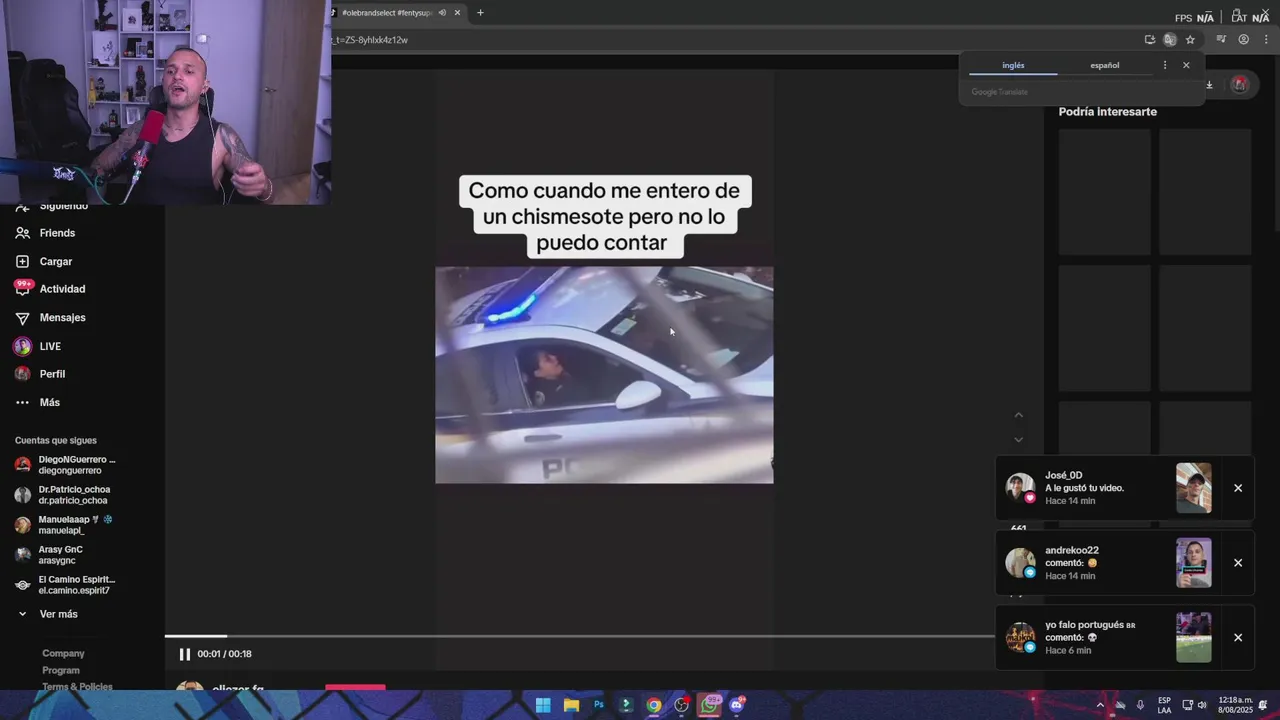This screenshot has width=1280, height=720.
Task: Dismiss the andrekoo22 comment notification
Action: tap(1238, 563)
